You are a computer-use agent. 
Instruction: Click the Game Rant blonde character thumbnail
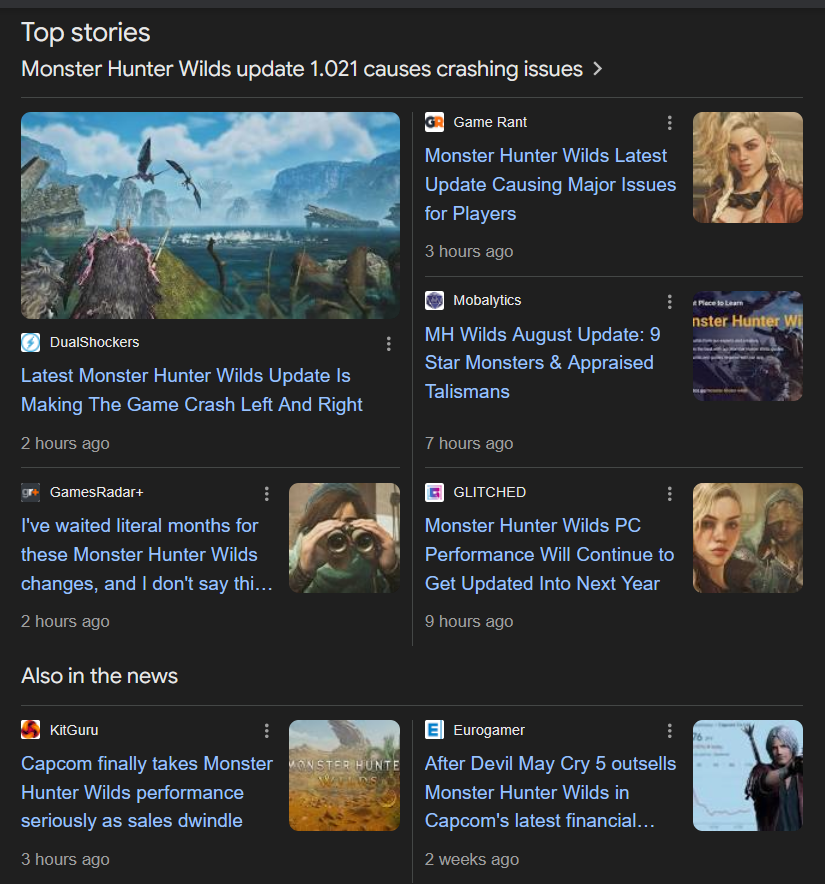[748, 167]
